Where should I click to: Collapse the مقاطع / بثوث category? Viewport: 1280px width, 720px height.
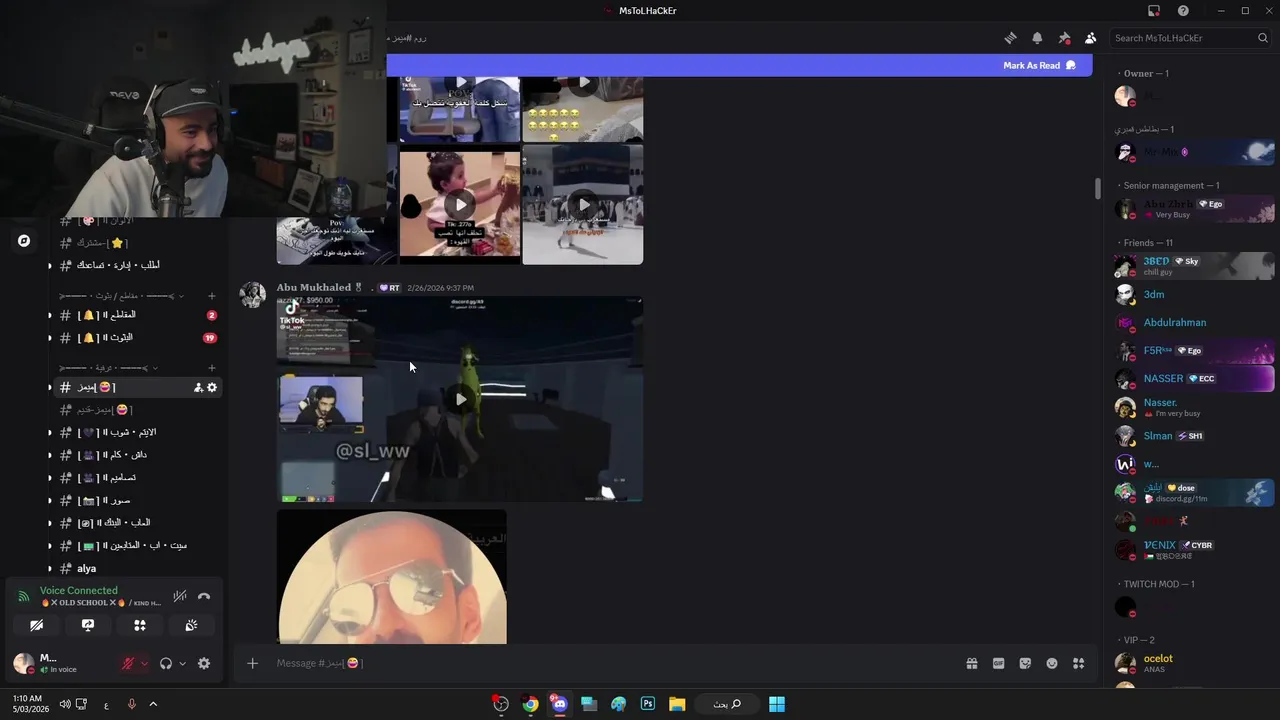coord(122,296)
